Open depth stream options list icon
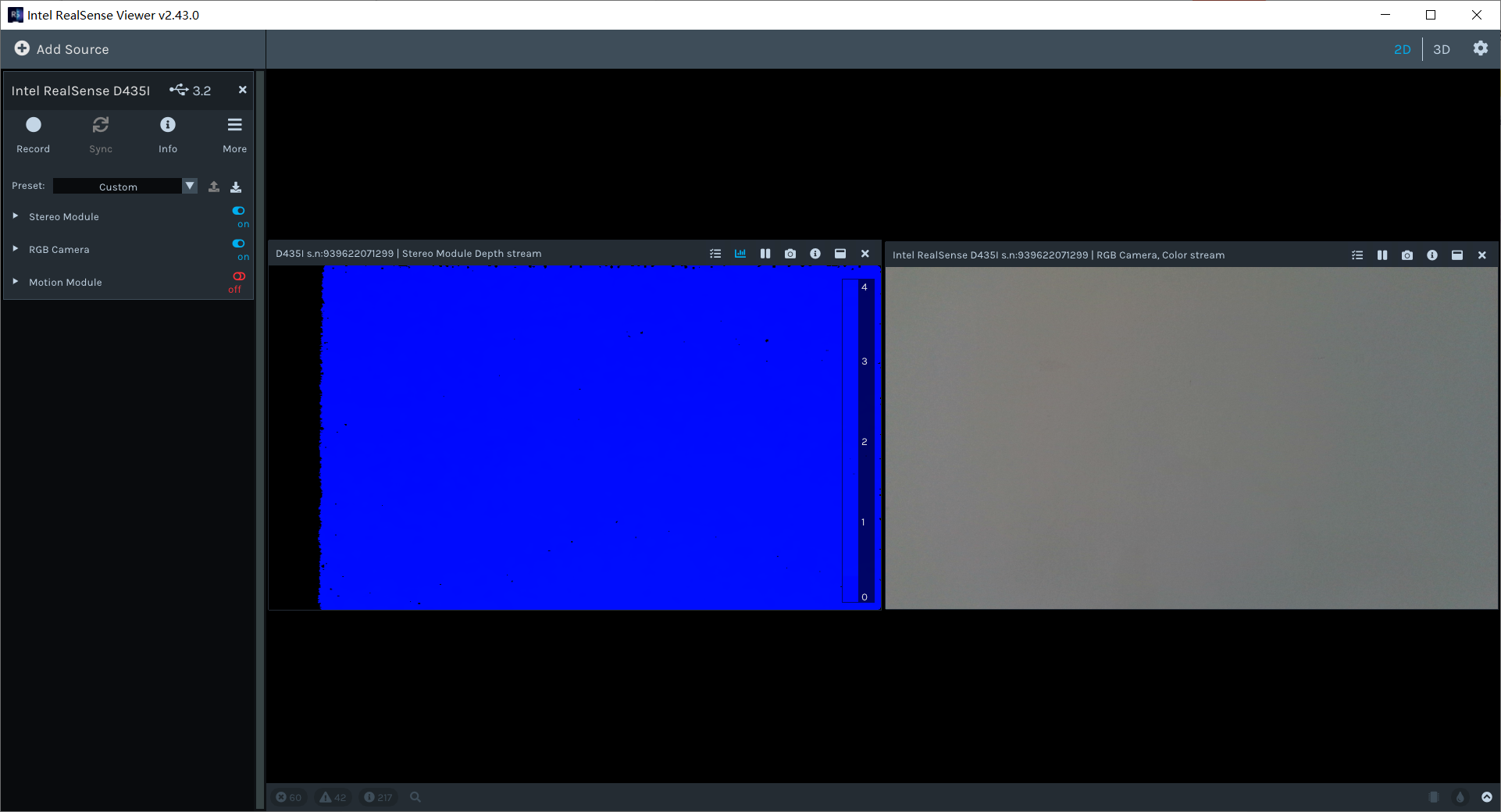1501x812 pixels. pyautogui.click(x=715, y=254)
